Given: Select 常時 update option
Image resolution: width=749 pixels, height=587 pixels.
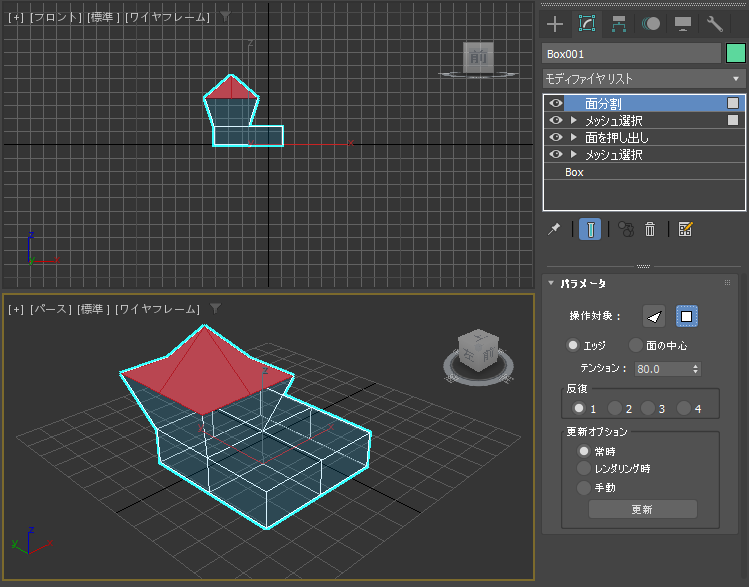Looking at the screenshot, I should 584,451.
